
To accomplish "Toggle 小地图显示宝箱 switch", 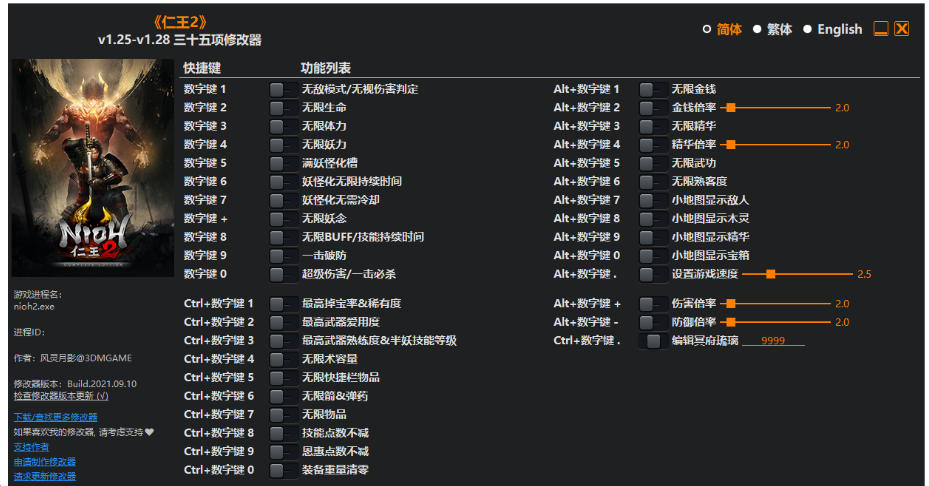I will click(653, 255).
